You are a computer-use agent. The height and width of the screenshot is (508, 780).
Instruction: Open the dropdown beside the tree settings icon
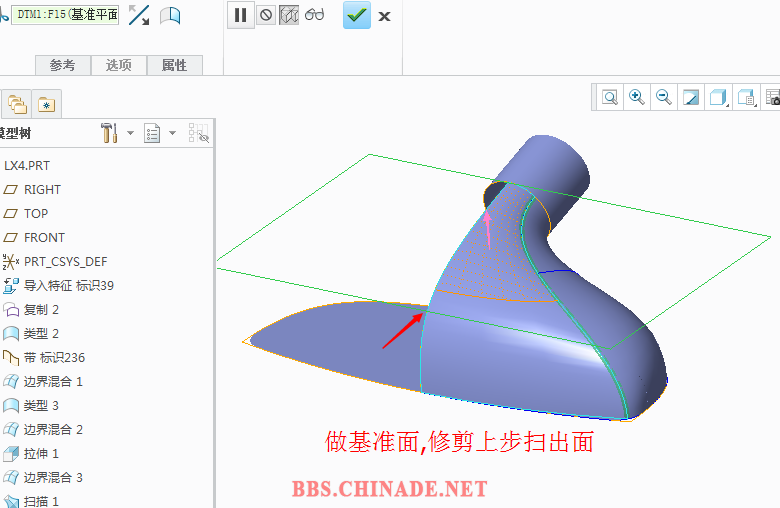[130, 133]
